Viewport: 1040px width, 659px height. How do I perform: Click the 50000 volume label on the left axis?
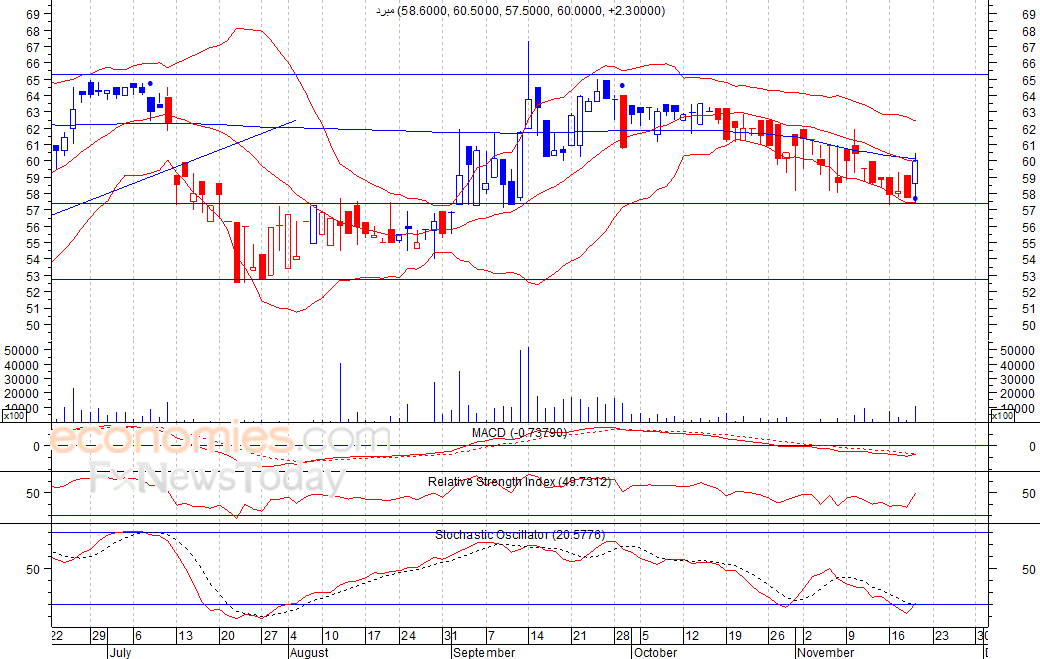22,350
